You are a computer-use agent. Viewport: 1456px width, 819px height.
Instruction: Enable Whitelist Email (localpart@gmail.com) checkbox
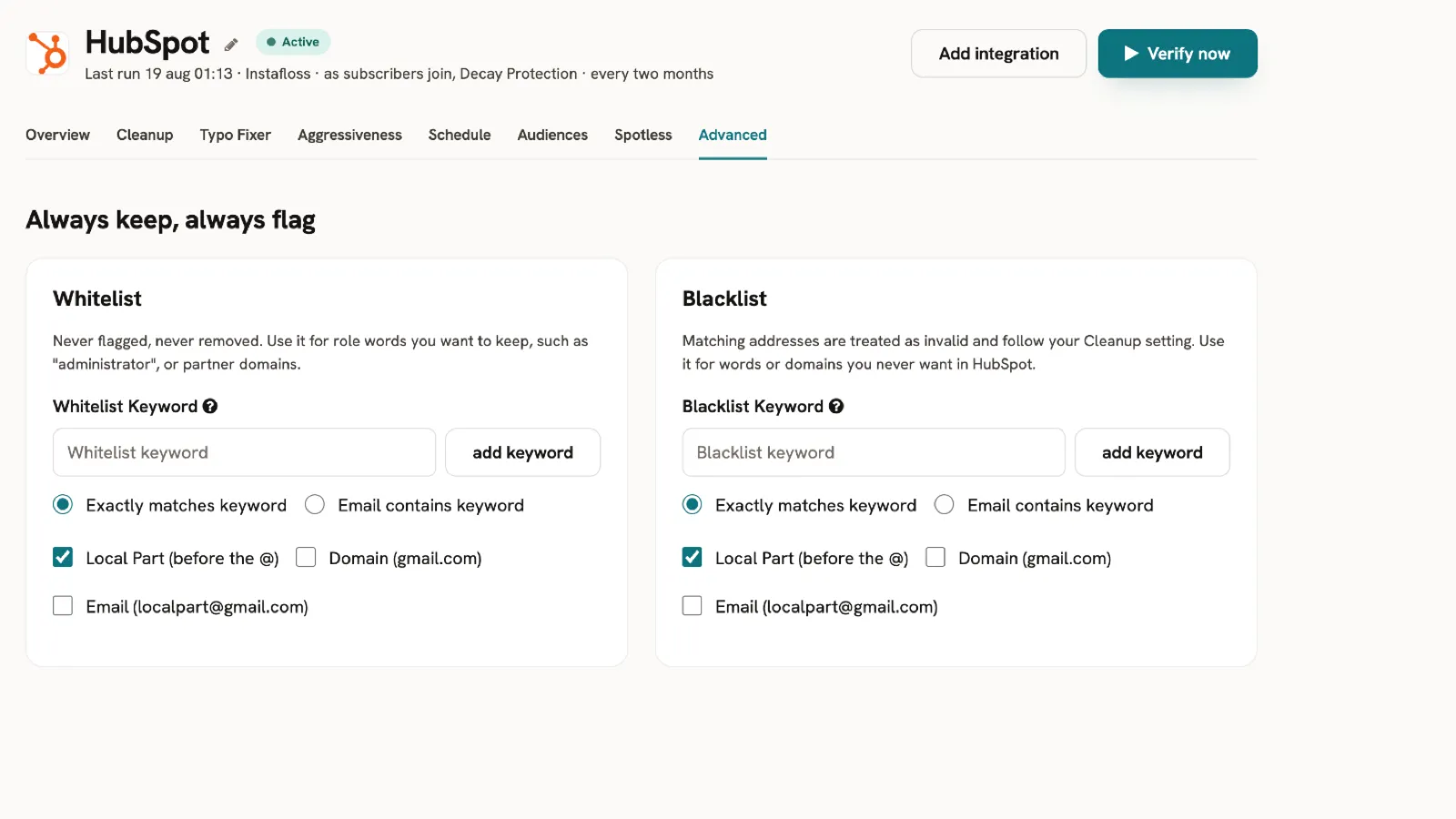[63, 605]
